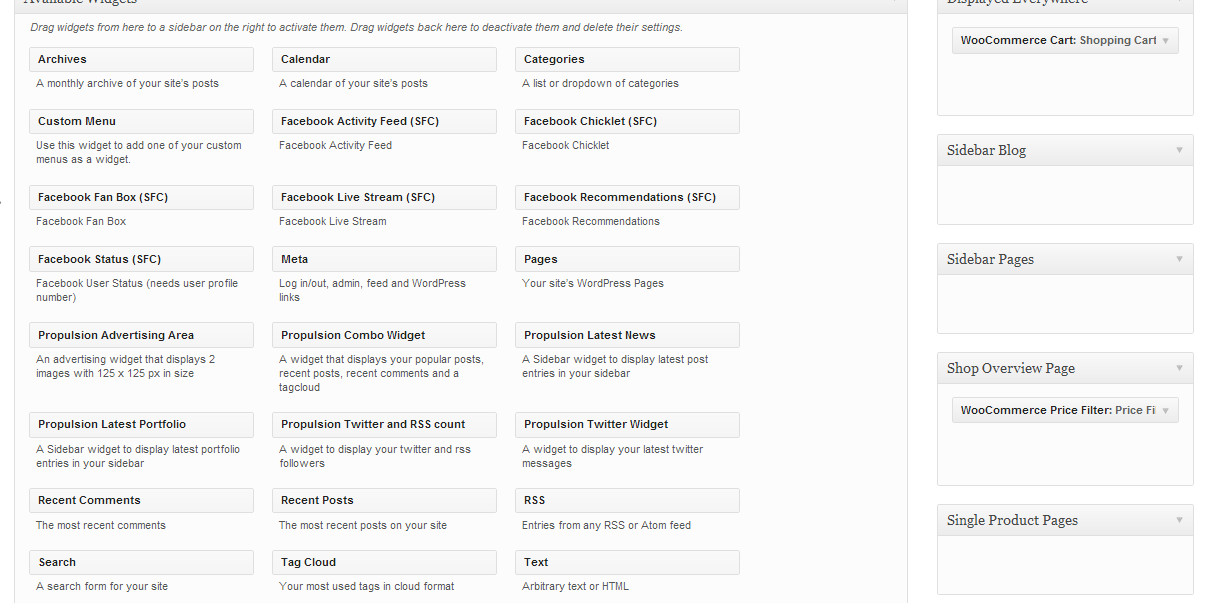Choose the Propulsion Twitter Widget

click(627, 425)
